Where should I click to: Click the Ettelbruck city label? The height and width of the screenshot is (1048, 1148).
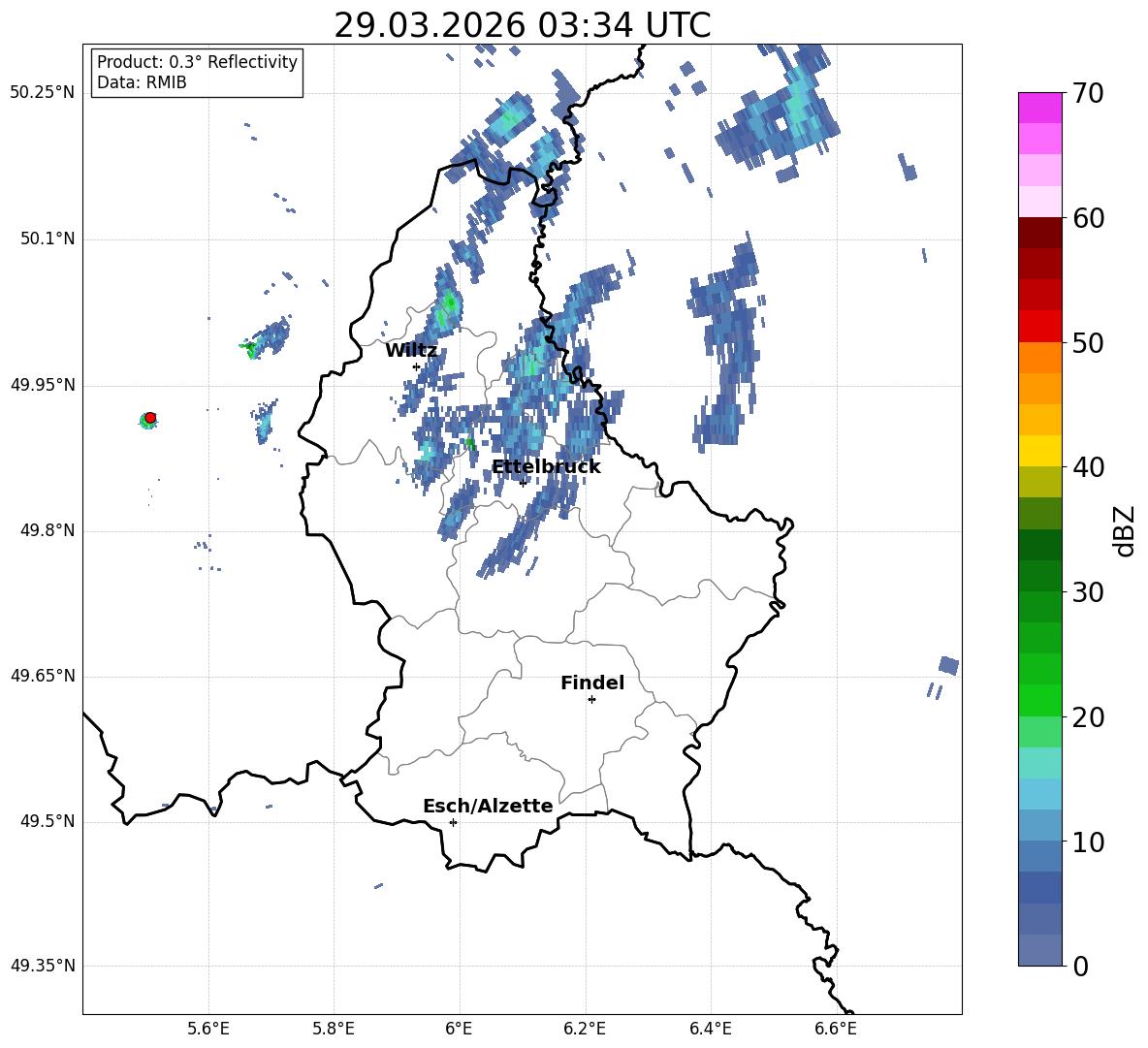pos(546,467)
